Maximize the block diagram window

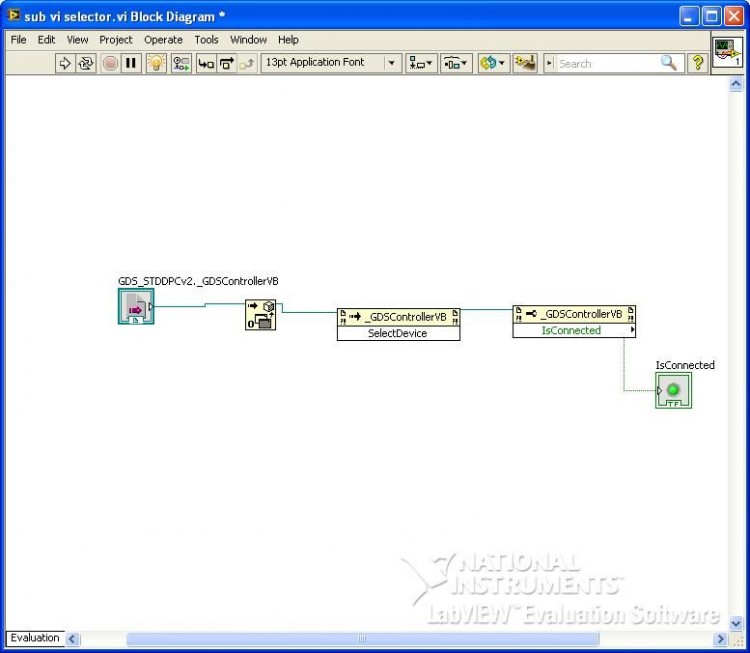711,16
